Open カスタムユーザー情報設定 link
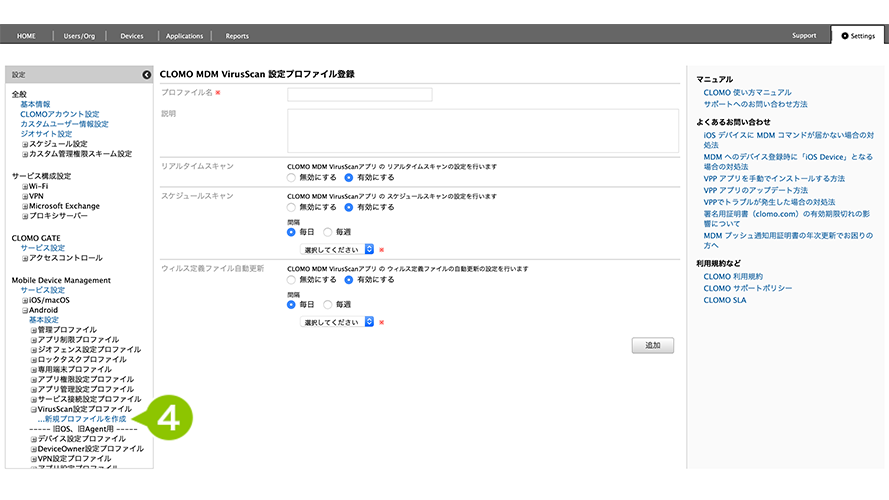This screenshot has width=889, height=500. tap(64, 124)
